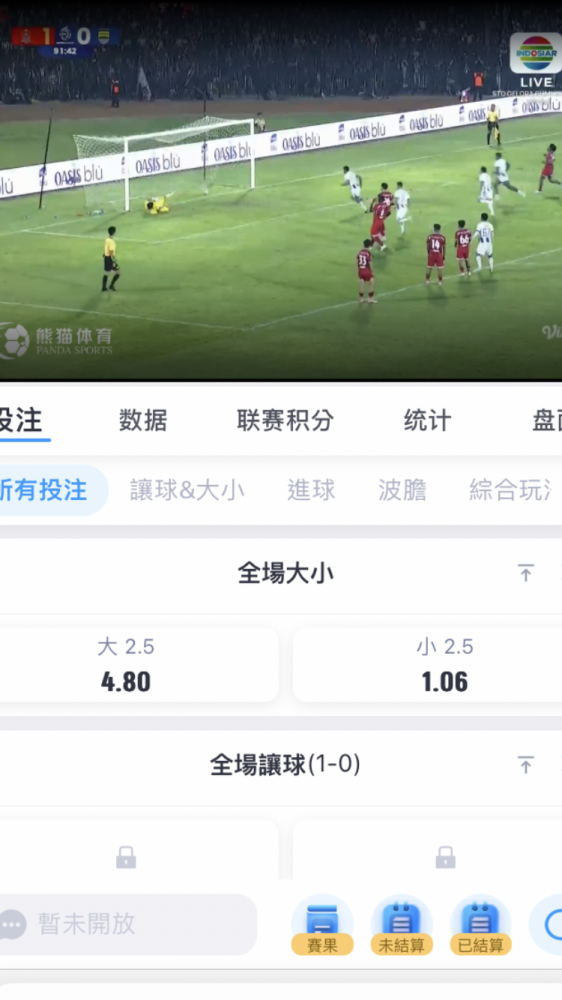The image size is (562, 1000).
Task: Switch to the 联赛积分 tab
Action: tap(285, 420)
